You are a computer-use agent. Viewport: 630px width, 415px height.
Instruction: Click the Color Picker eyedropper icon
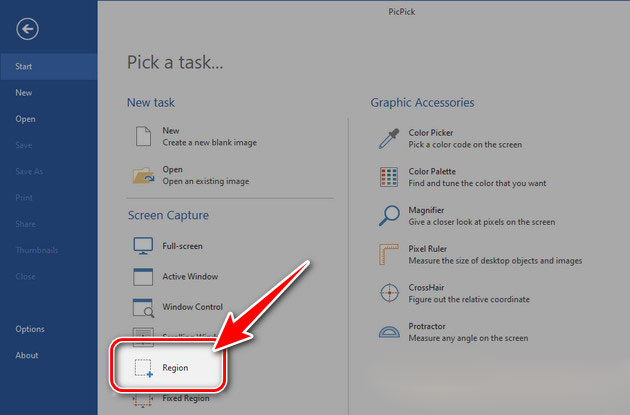[x=389, y=139]
